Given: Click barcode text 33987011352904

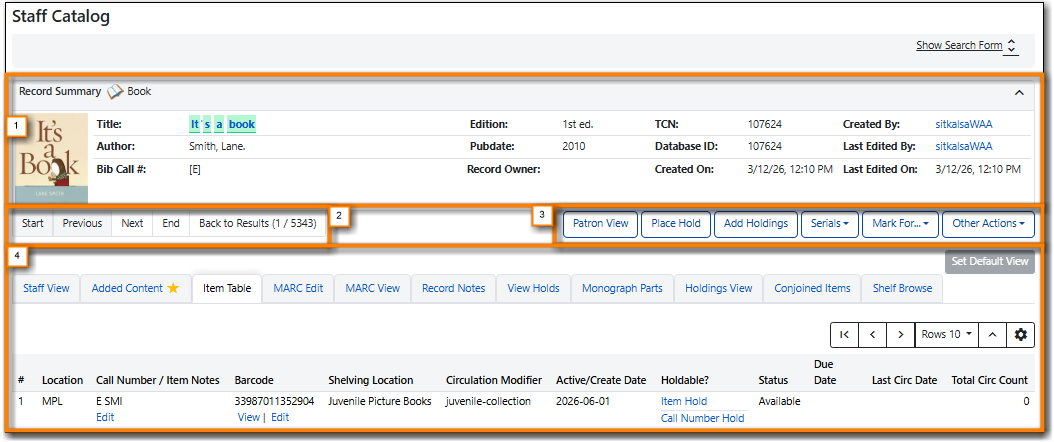Looking at the screenshot, I should [274, 402].
